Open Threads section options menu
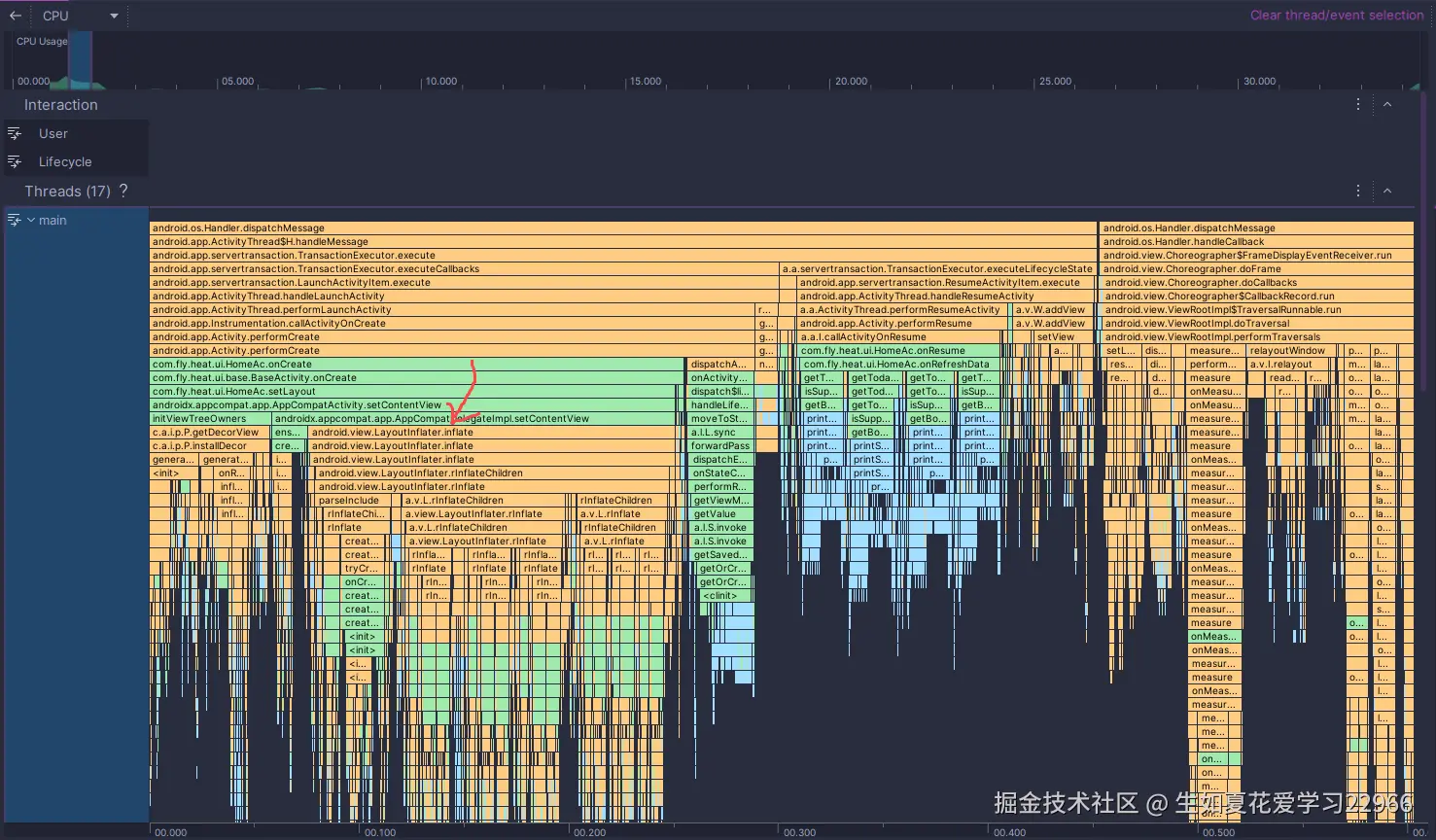This screenshot has width=1436, height=840. (x=1358, y=191)
